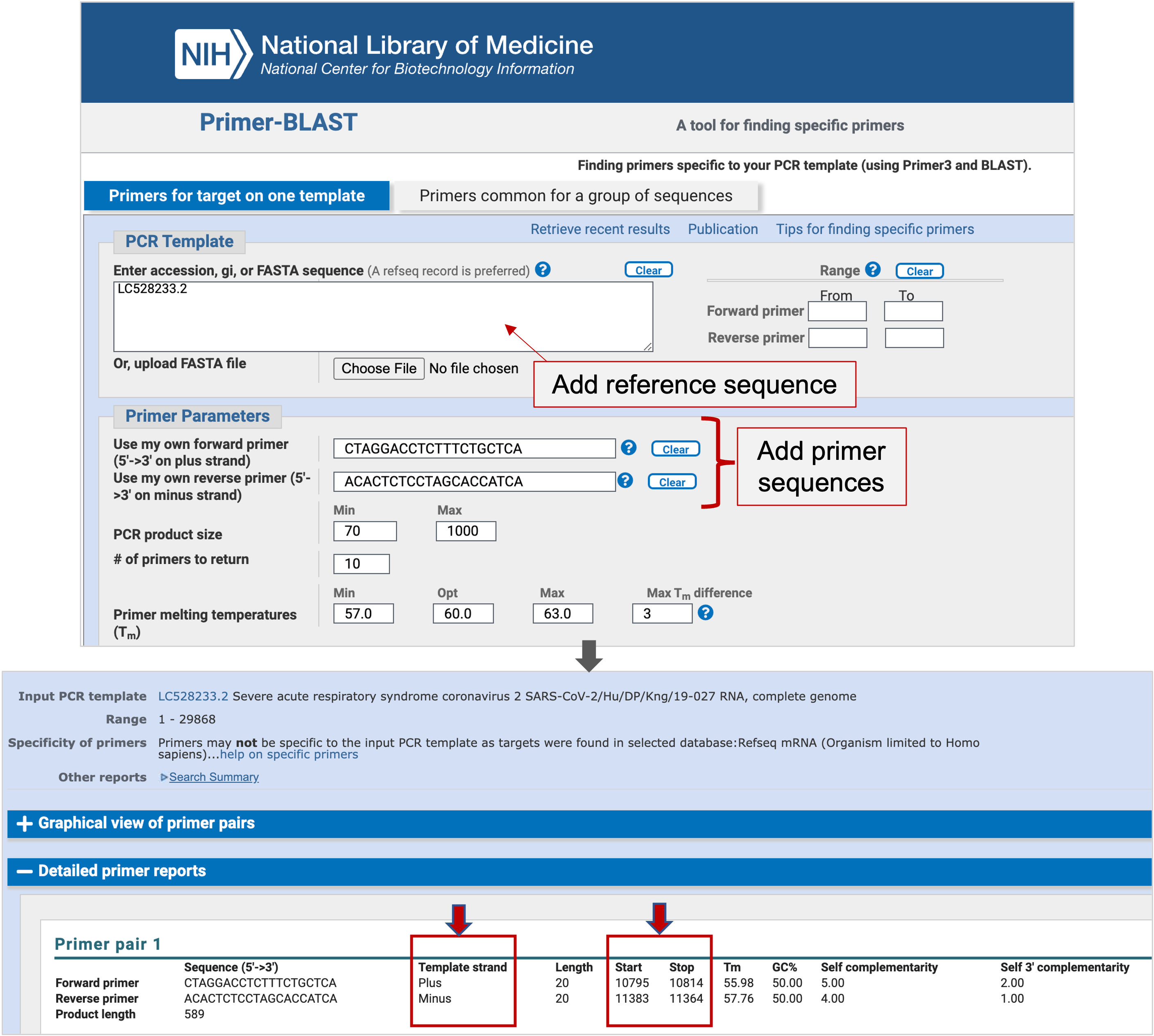Select Primers for target on one template tab
1154x1036 pixels.
(x=236, y=196)
